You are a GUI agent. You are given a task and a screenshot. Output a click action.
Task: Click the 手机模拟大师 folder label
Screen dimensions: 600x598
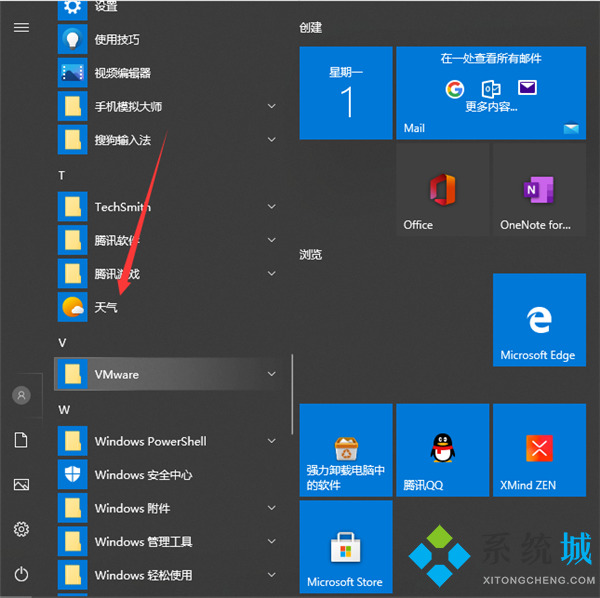pyautogui.click(x=128, y=106)
